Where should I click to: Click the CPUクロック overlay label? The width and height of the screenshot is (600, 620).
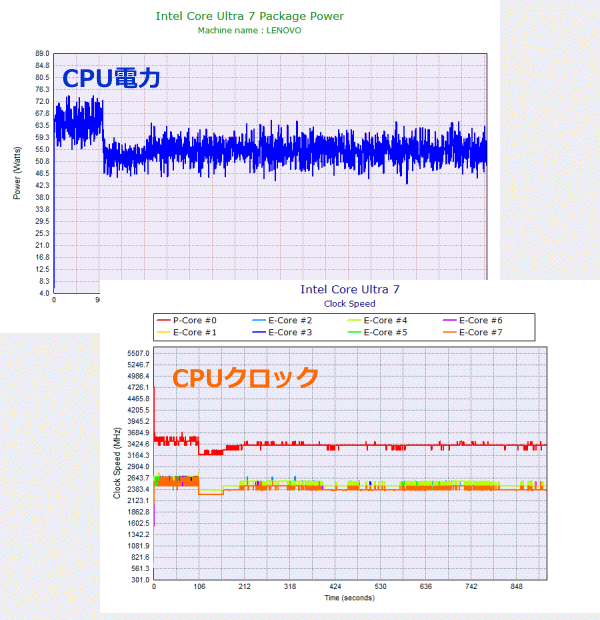tap(245, 378)
